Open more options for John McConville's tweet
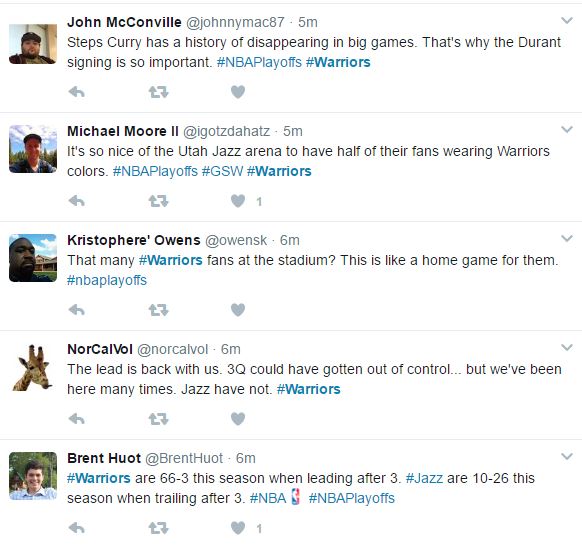The width and height of the screenshot is (582, 547). [567, 20]
